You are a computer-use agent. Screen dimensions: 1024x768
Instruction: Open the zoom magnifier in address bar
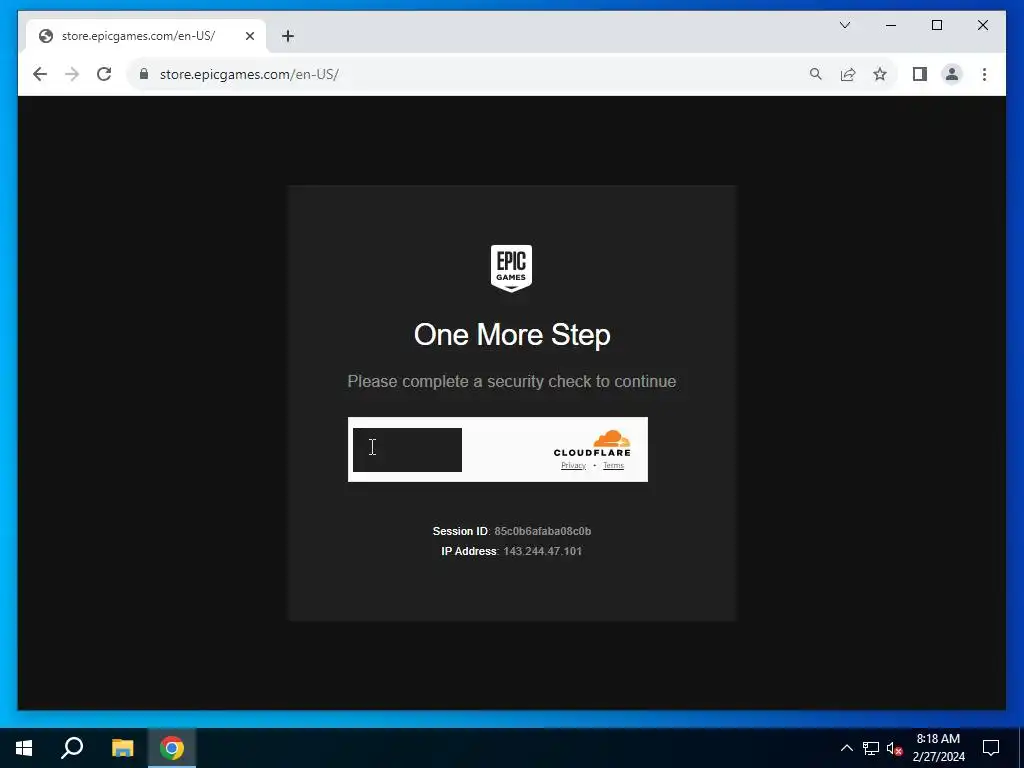pyautogui.click(x=815, y=74)
